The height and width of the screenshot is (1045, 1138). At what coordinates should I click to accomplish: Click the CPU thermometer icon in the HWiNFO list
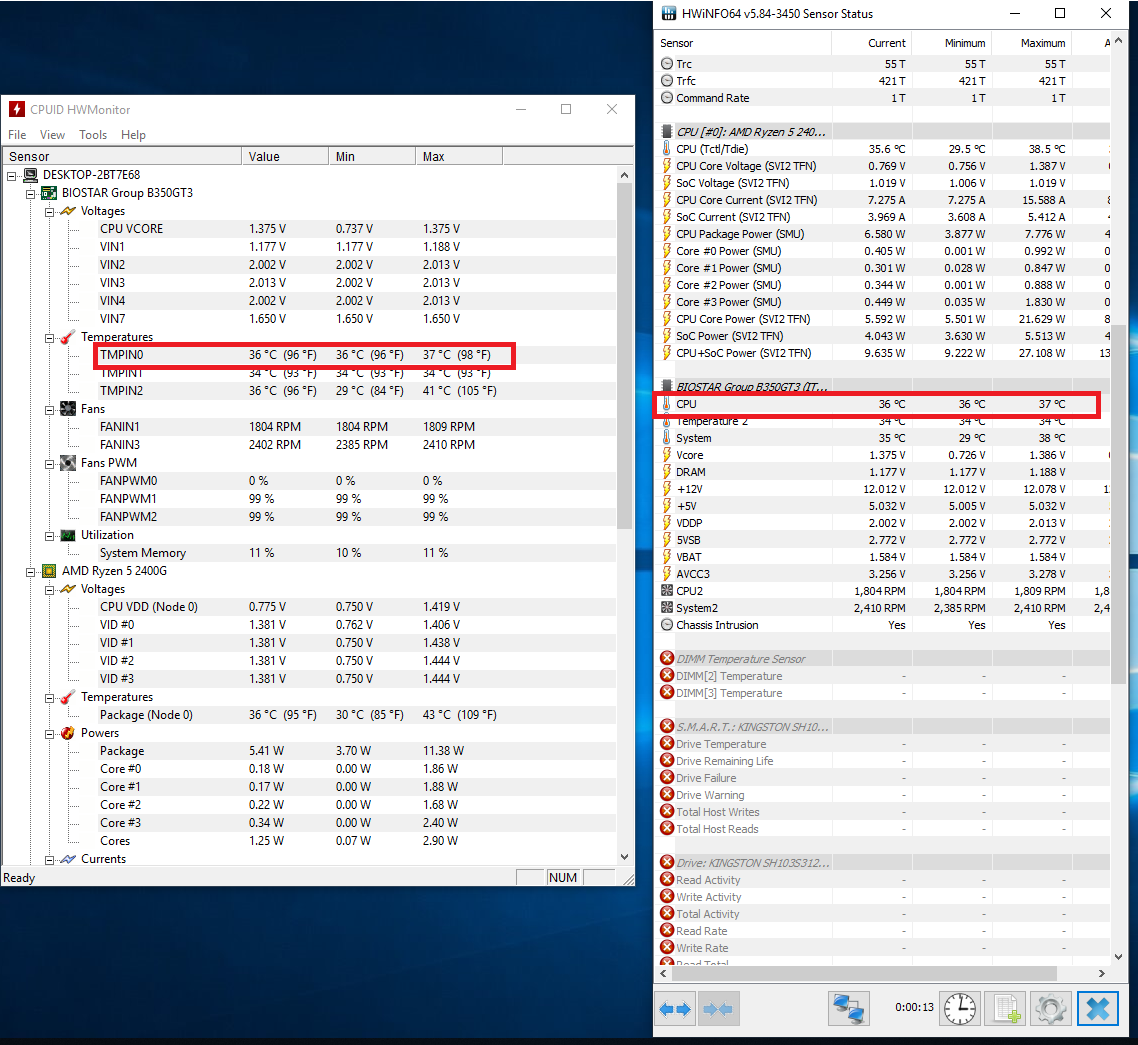pyautogui.click(x=667, y=404)
